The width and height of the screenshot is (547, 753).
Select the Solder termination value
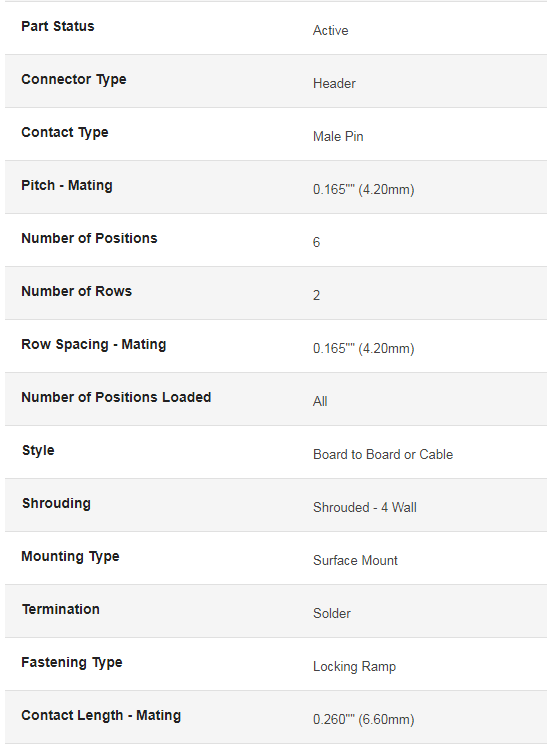pyautogui.click(x=332, y=613)
